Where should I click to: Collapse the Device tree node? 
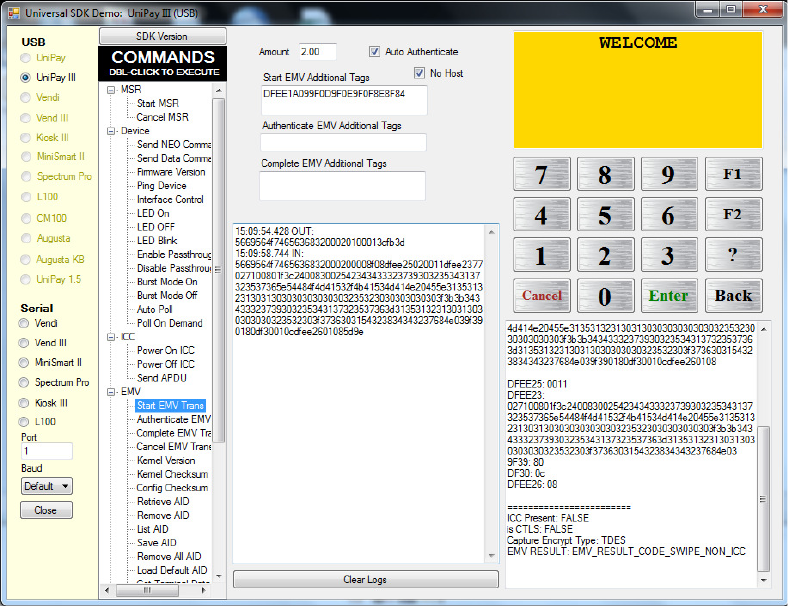pos(111,131)
